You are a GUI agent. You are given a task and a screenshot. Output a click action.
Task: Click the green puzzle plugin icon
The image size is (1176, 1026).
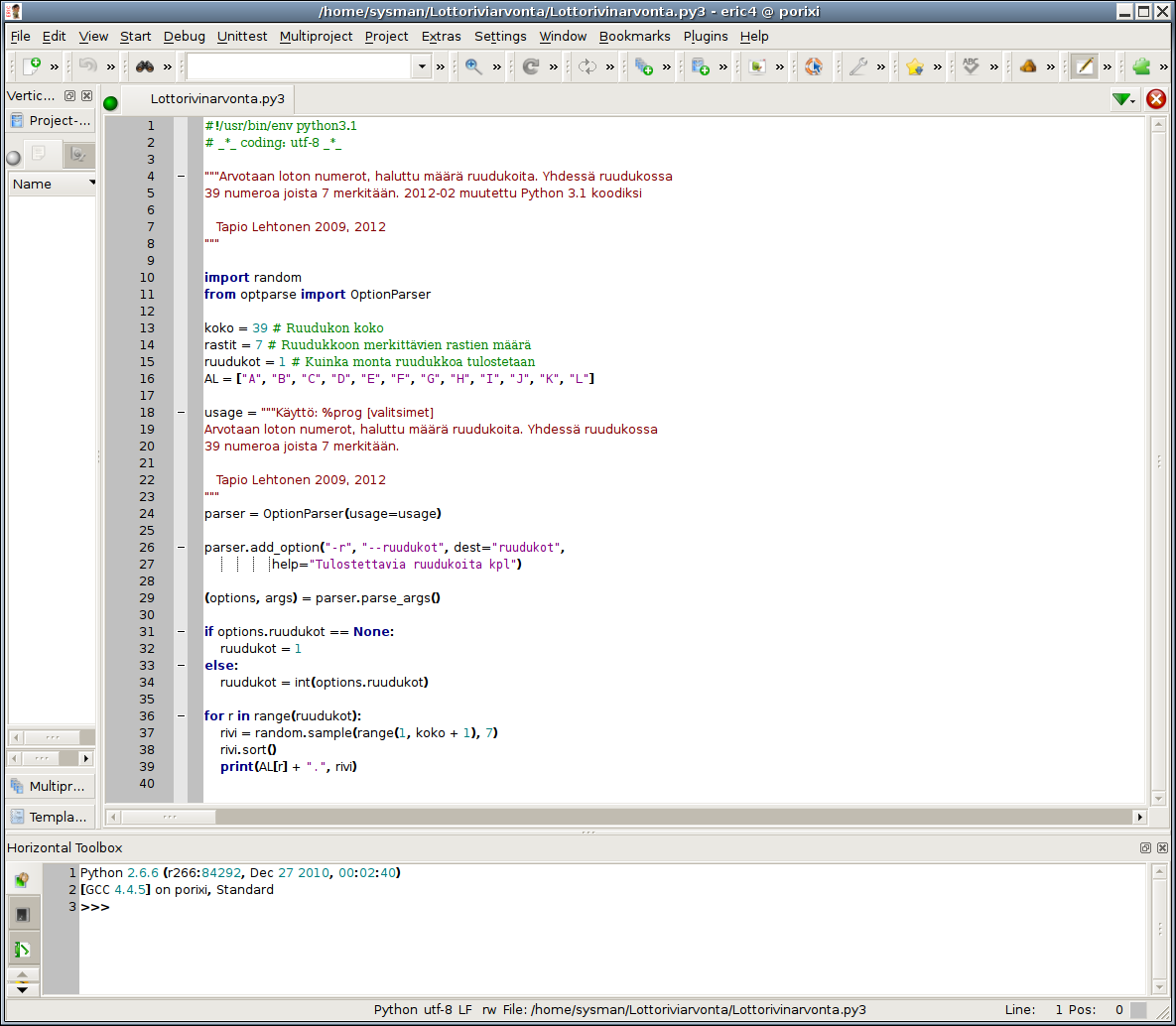point(1141,66)
